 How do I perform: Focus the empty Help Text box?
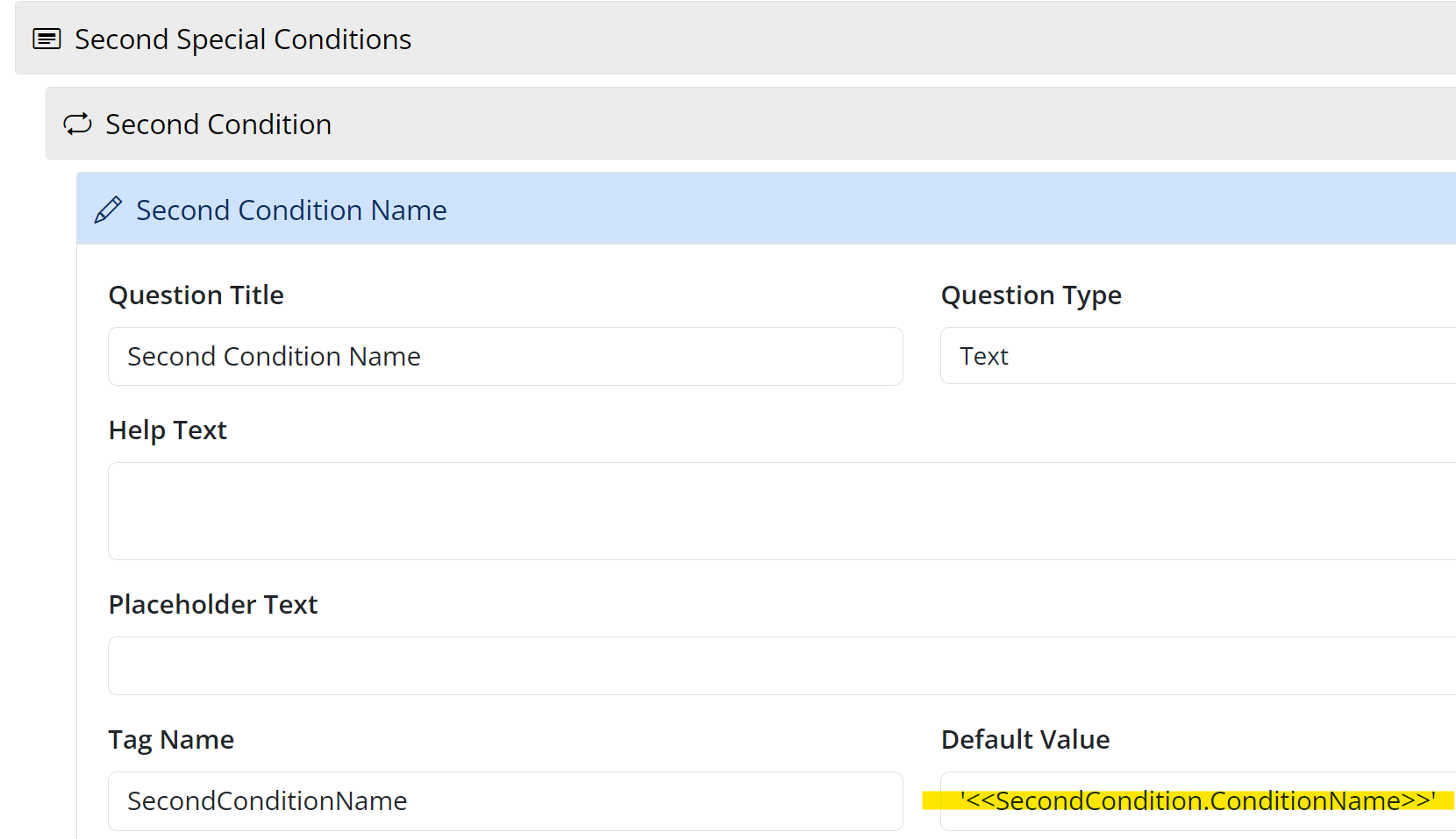(x=781, y=511)
